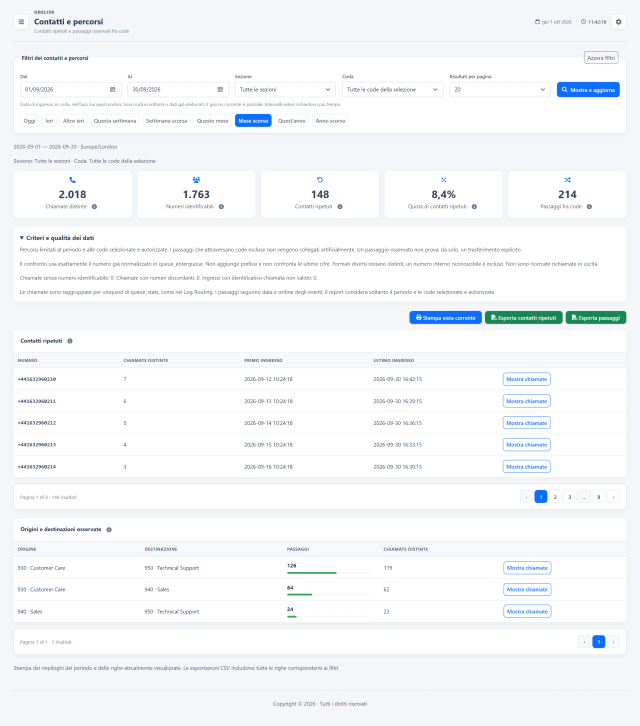Show calls for number +441632960210
Viewport: 640px width, 726px height.
(527, 379)
